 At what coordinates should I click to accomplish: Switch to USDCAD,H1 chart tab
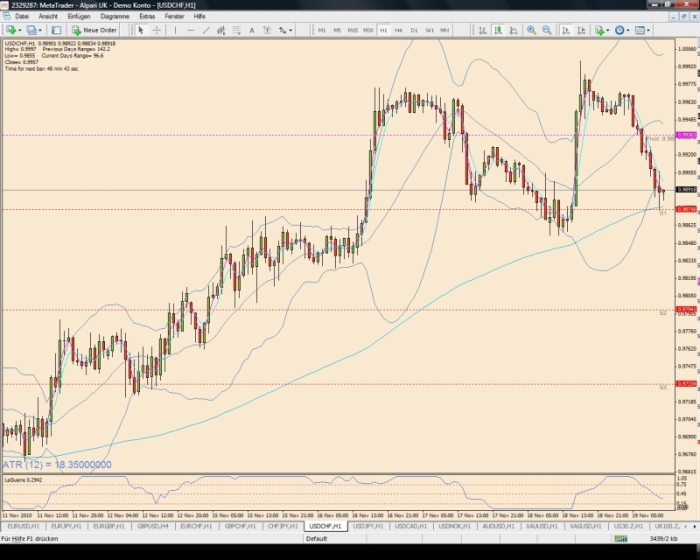click(x=411, y=526)
